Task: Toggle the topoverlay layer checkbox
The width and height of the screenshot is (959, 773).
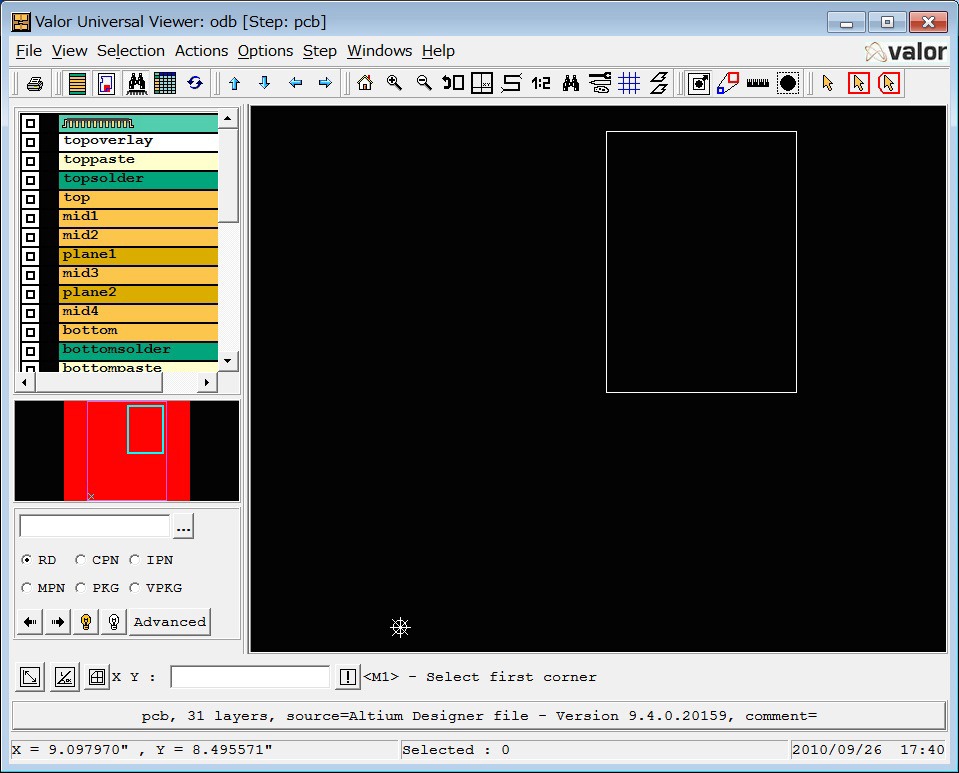Action: [30, 142]
